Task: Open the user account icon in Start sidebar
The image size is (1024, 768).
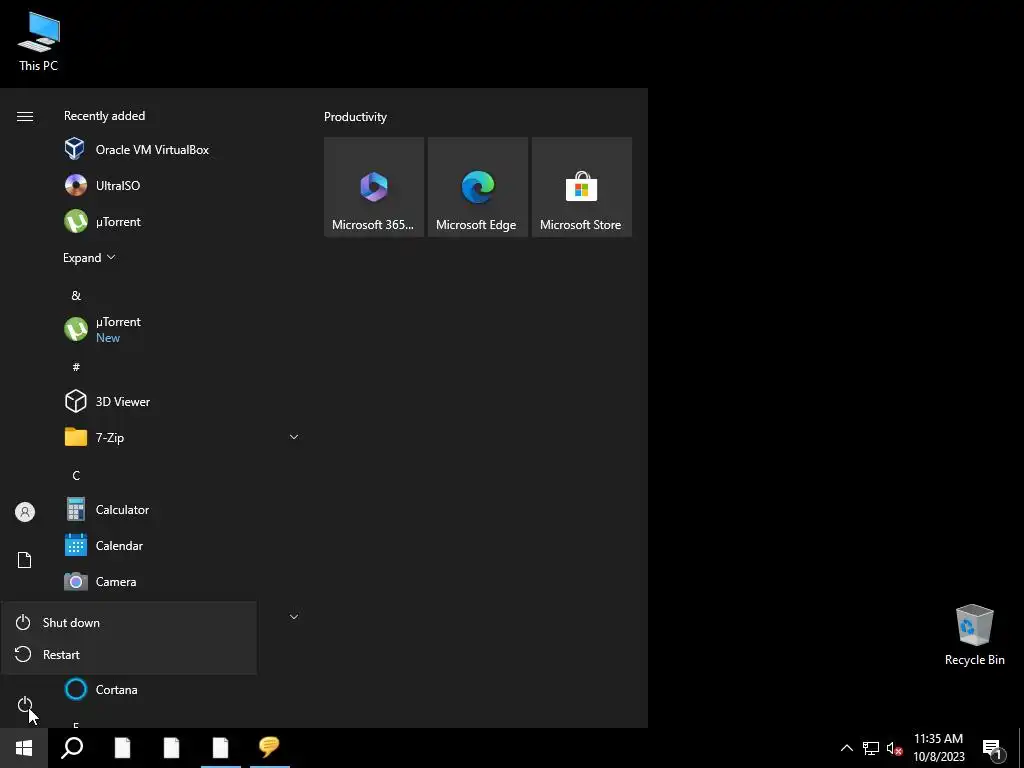Action: pyautogui.click(x=25, y=512)
